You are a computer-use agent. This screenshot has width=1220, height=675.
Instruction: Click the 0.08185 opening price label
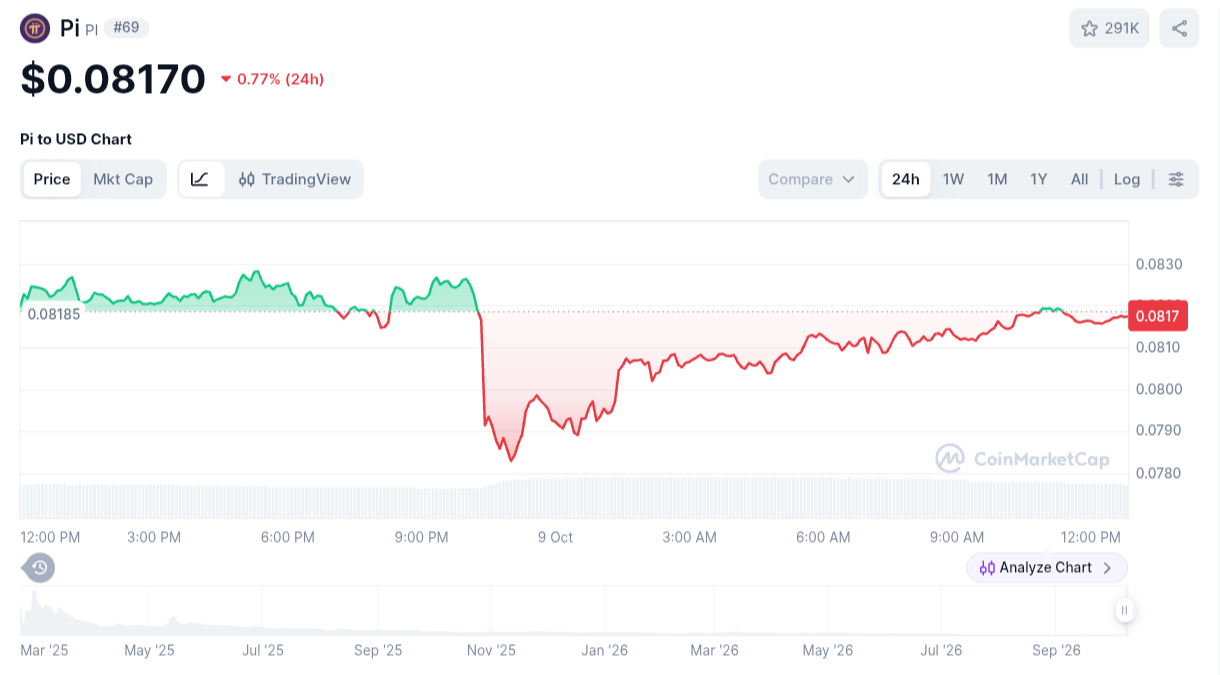pos(54,313)
